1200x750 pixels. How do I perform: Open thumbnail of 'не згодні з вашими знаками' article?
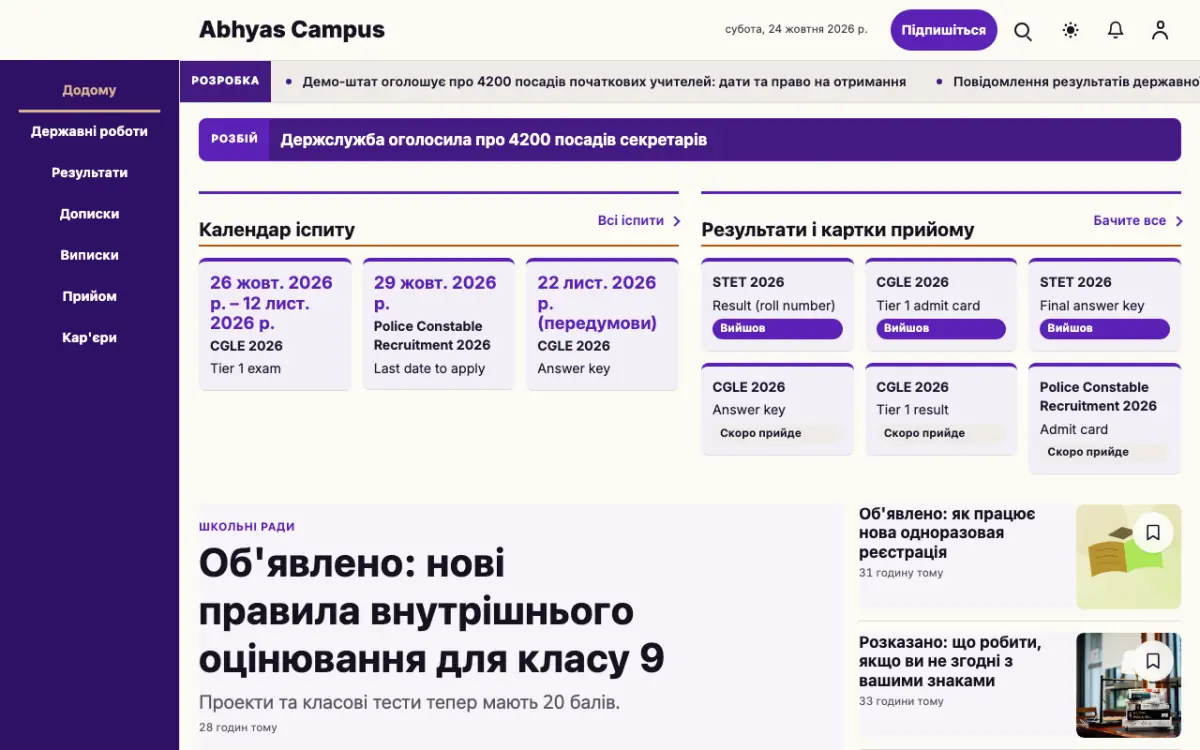(1128, 685)
